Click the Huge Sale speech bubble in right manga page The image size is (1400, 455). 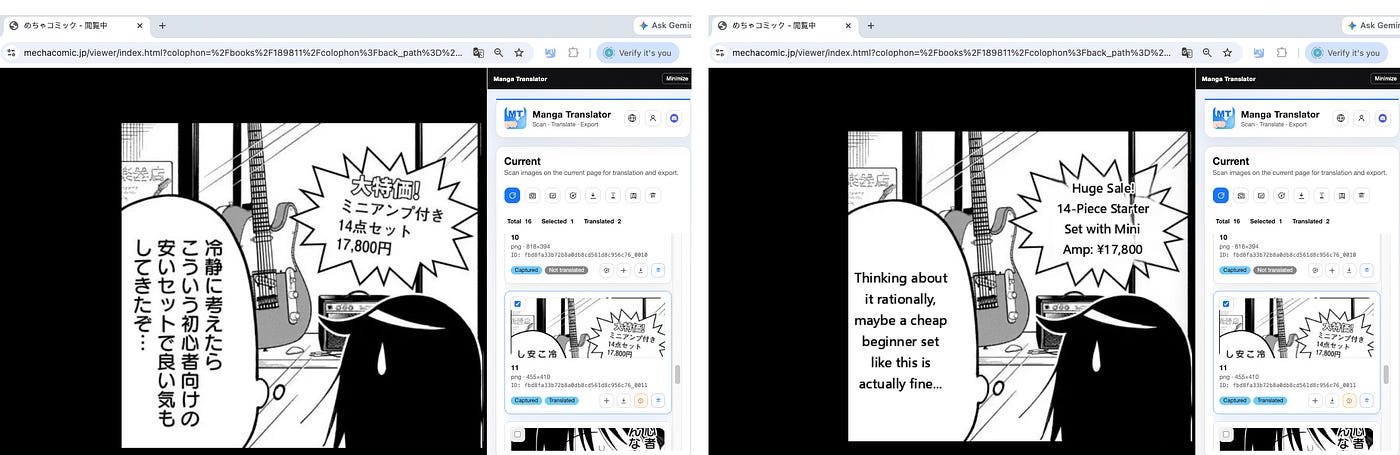click(1100, 218)
